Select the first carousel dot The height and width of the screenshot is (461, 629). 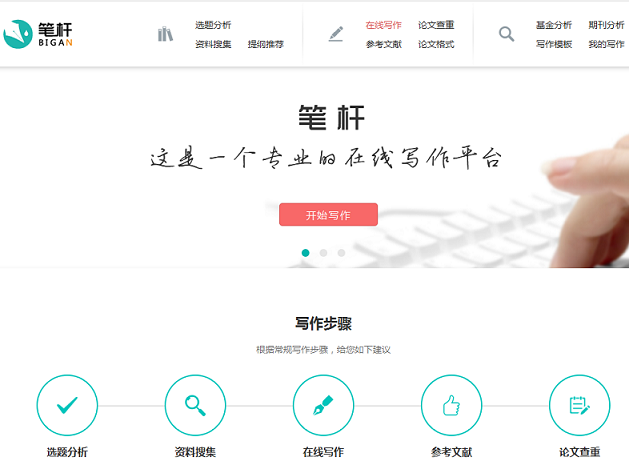point(305,253)
